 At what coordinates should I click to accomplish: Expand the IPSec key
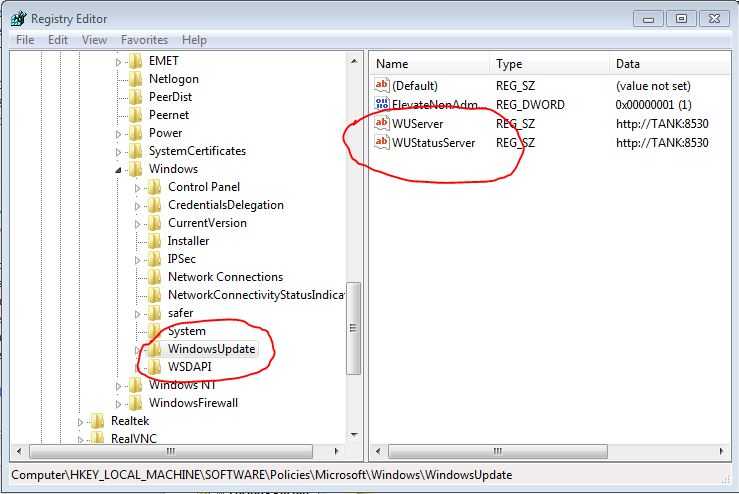pyautogui.click(x=137, y=260)
